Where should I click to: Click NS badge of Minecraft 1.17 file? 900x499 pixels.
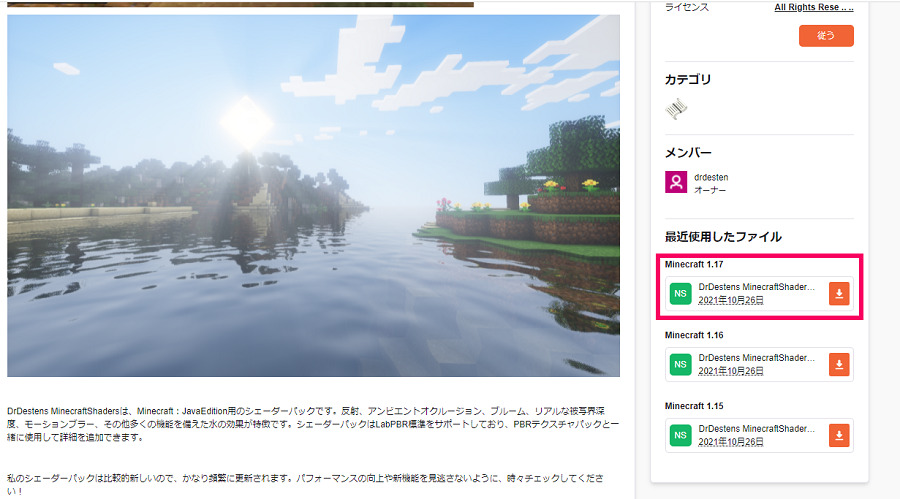pyautogui.click(x=681, y=293)
